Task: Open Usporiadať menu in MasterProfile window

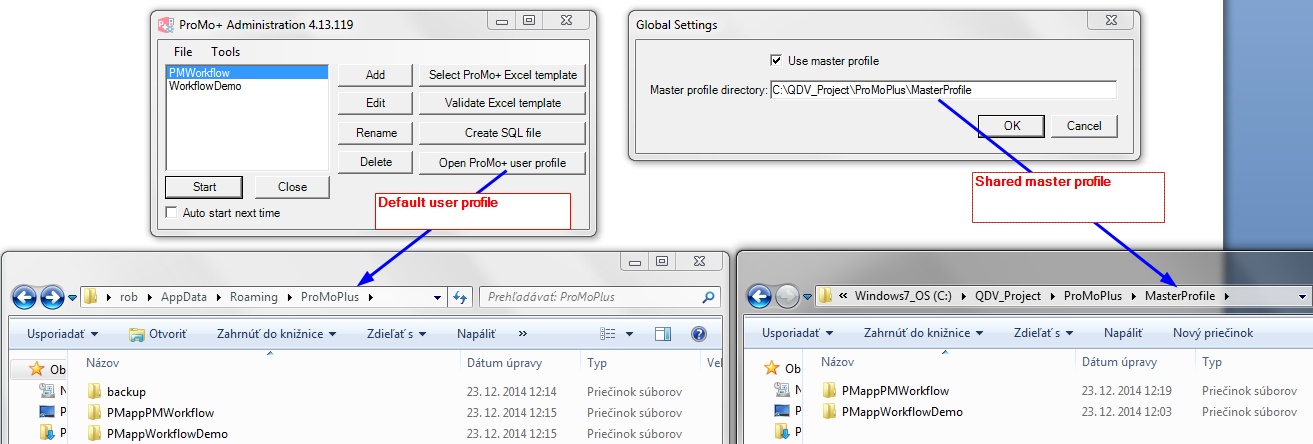Action: point(796,333)
